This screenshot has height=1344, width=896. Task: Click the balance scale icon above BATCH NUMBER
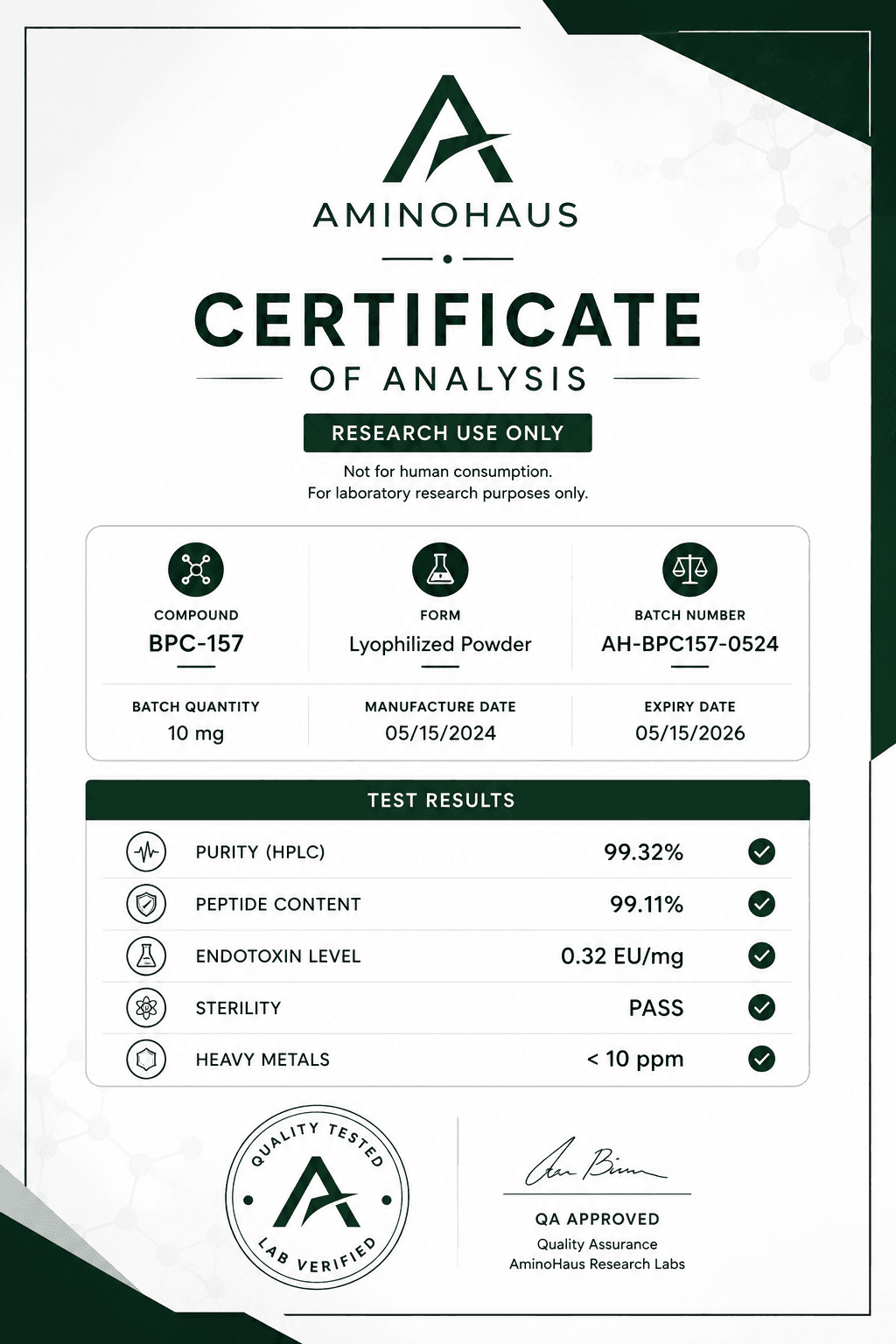pos(689,570)
